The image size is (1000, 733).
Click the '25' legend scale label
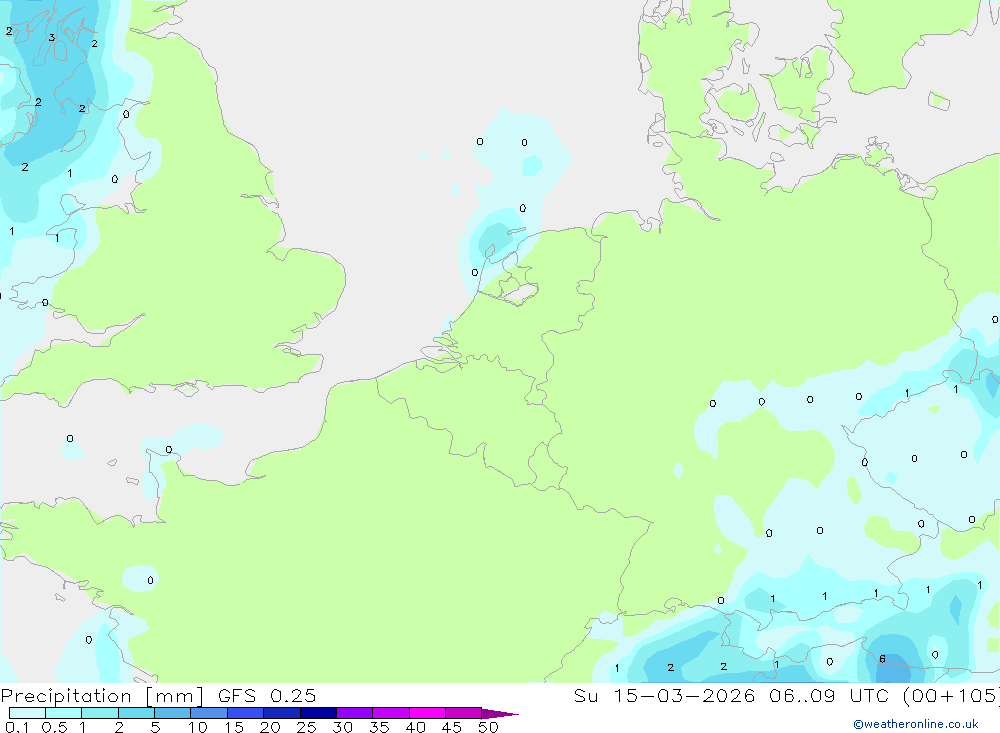306,727
